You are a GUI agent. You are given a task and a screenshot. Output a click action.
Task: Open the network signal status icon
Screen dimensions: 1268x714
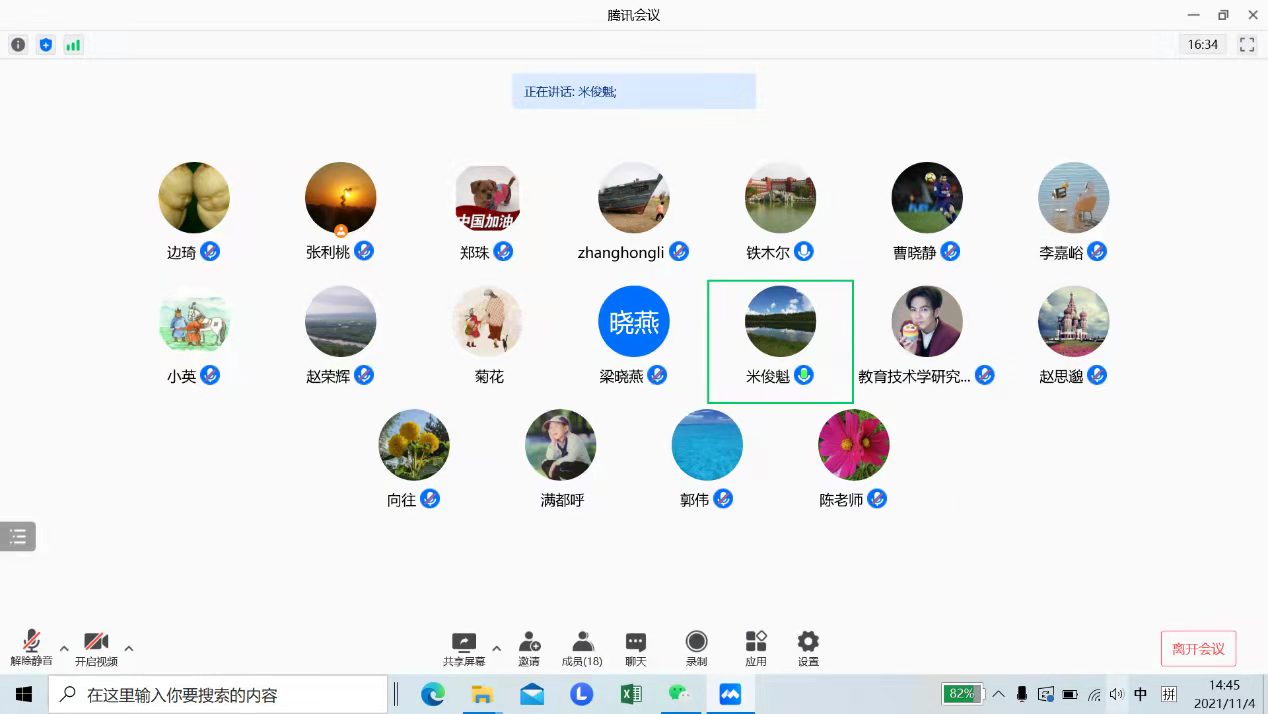(x=73, y=45)
